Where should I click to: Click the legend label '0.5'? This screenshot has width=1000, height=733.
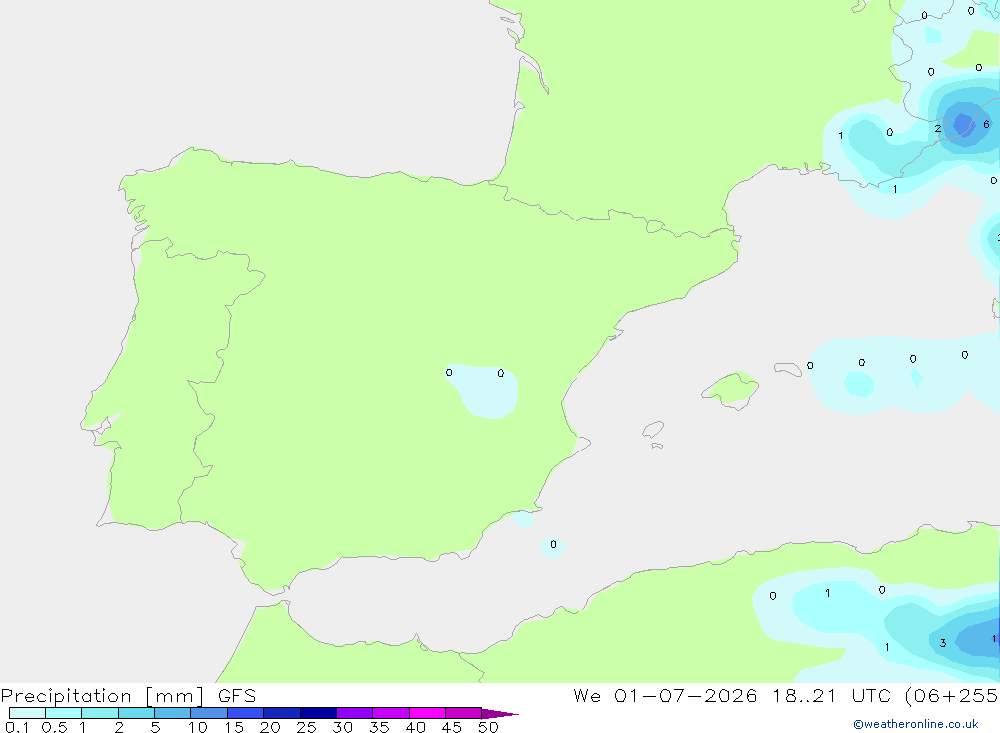pos(54,727)
